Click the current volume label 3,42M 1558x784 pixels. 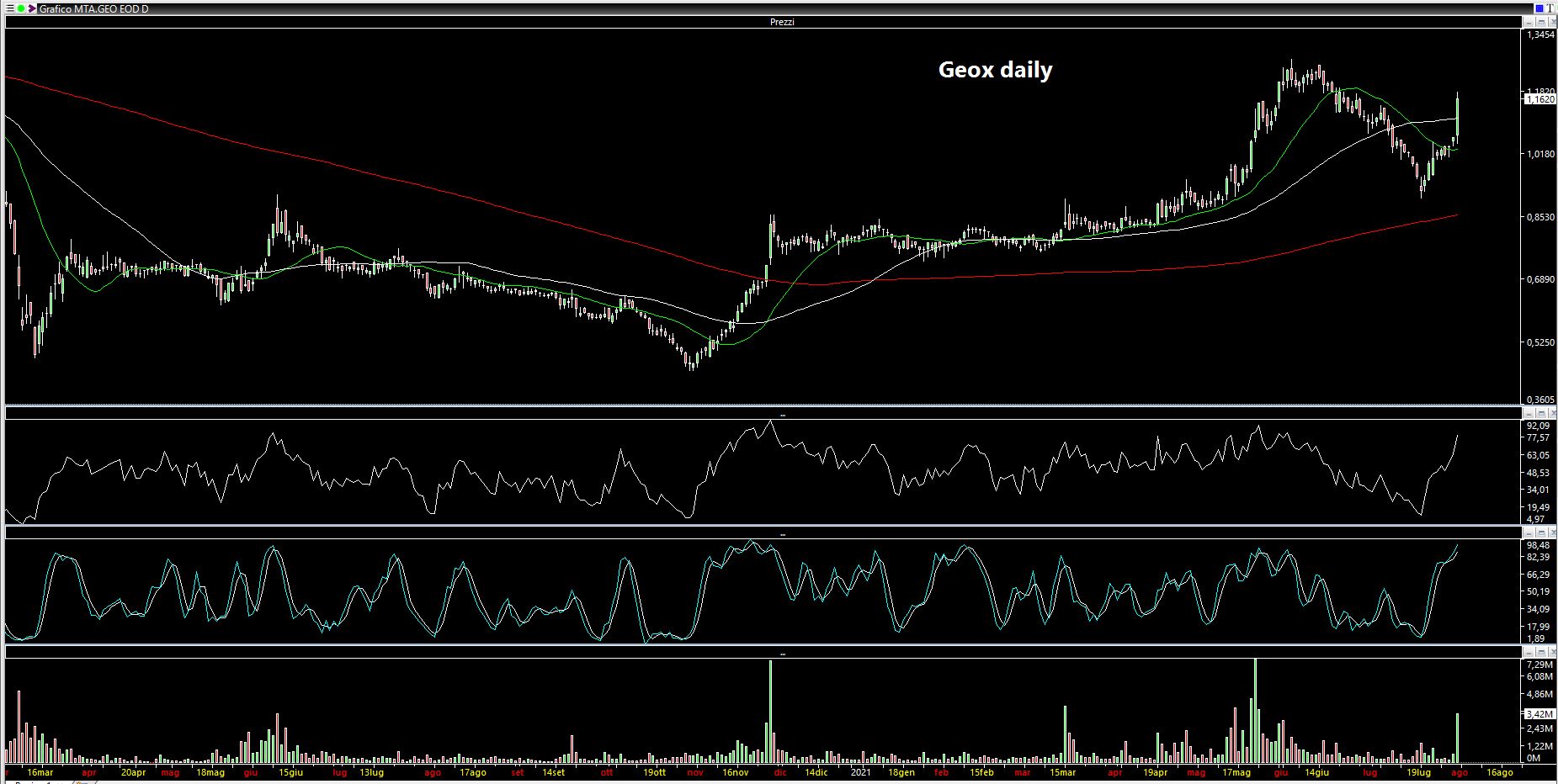point(1539,713)
